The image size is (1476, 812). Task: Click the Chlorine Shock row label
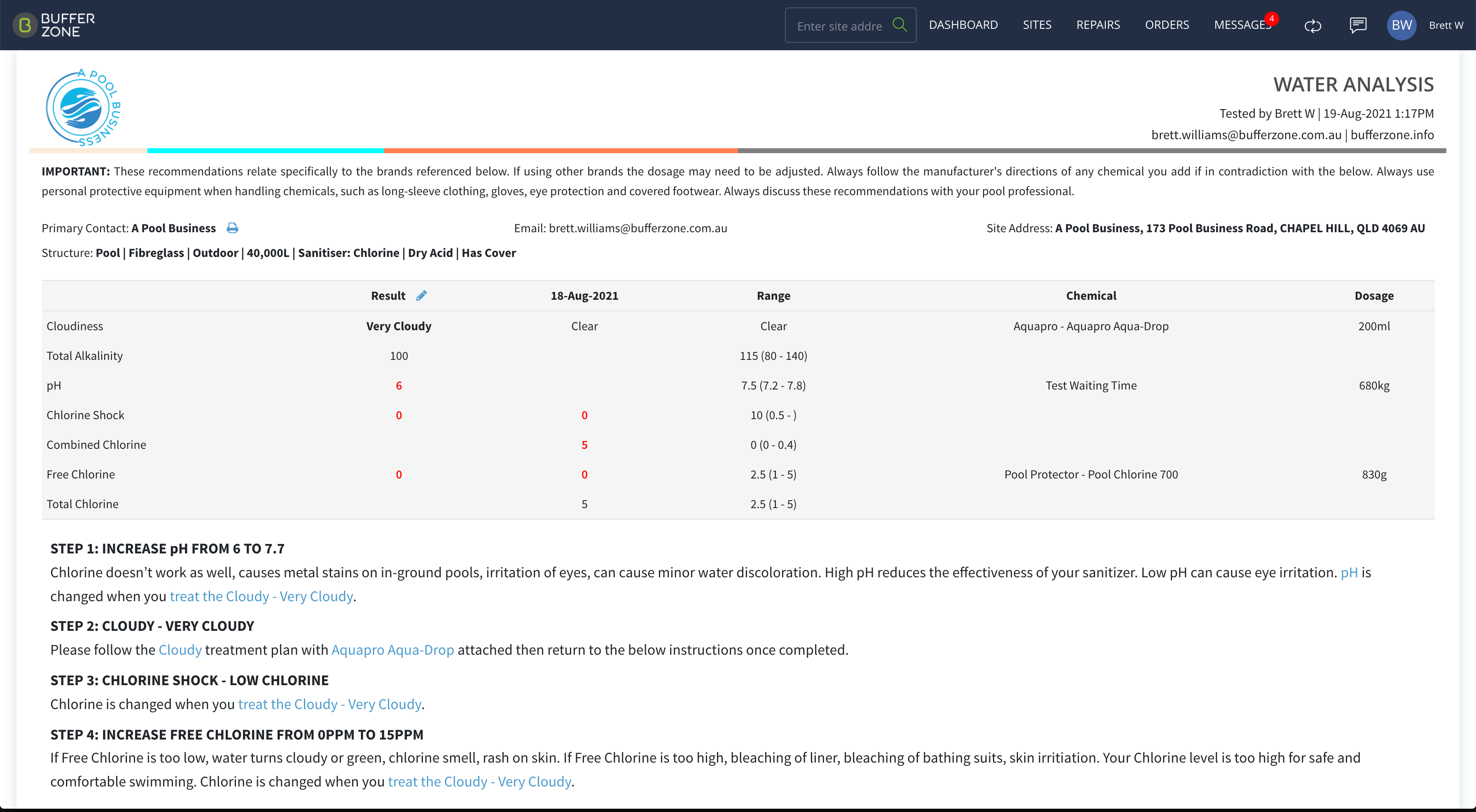tap(85, 415)
